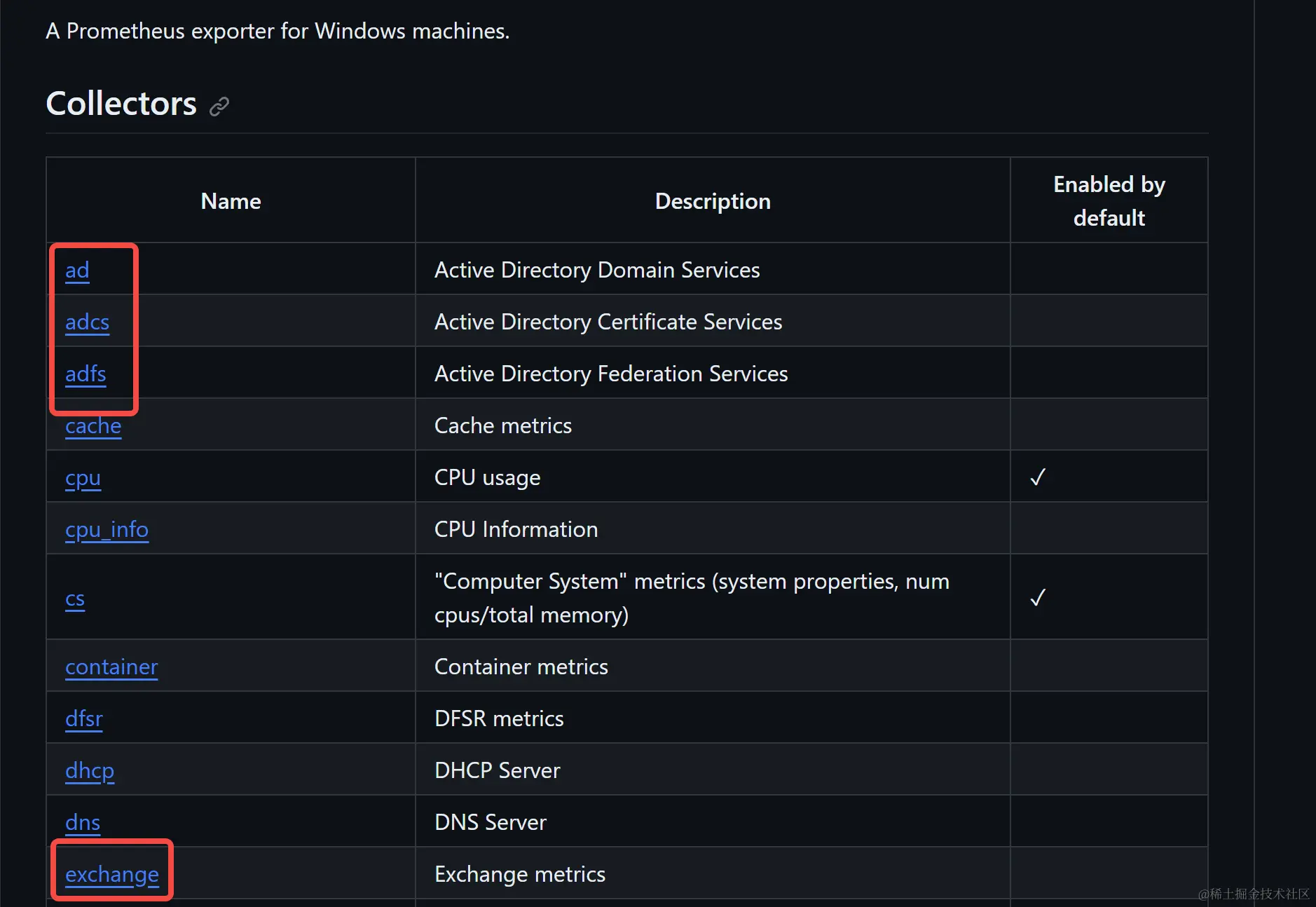The height and width of the screenshot is (907, 1316).
Task: Open the cpu_info collector link
Action: [x=107, y=530]
